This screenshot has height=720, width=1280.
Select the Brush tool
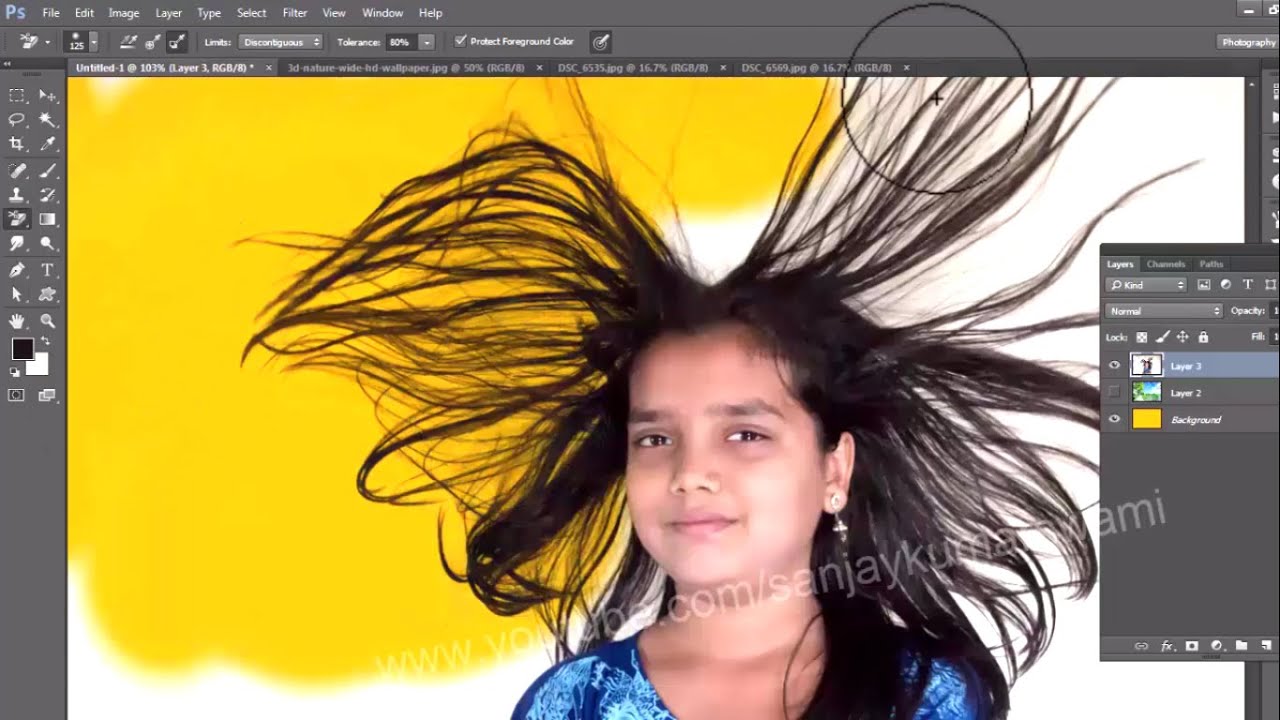click(47, 171)
